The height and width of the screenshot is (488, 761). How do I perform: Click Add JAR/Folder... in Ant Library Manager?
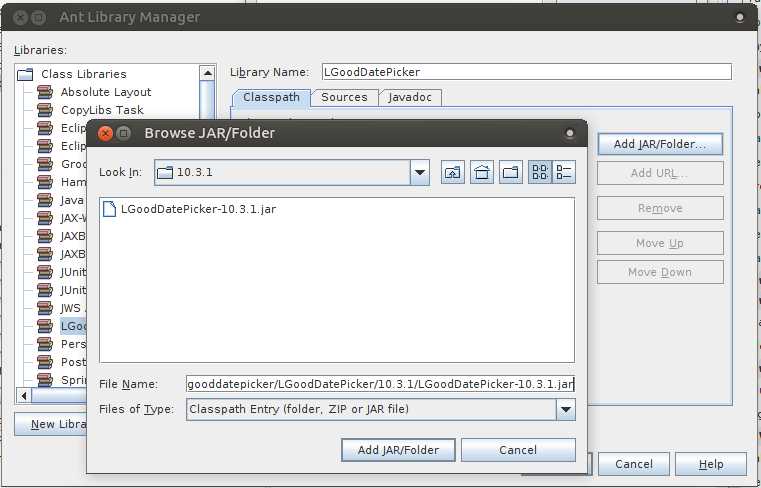coord(660,144)
